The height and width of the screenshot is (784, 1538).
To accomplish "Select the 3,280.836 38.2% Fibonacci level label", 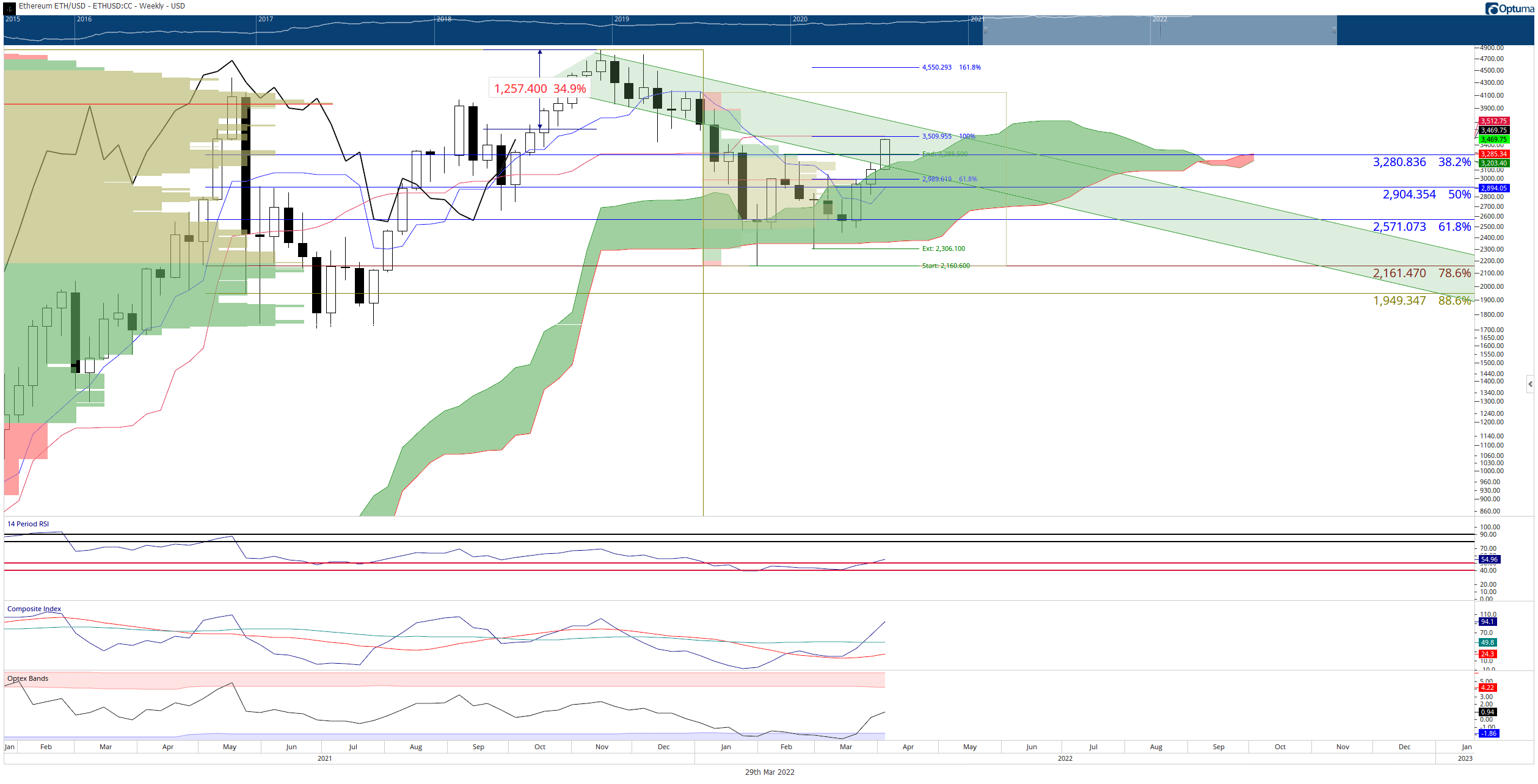I will tap(1421, 162).
